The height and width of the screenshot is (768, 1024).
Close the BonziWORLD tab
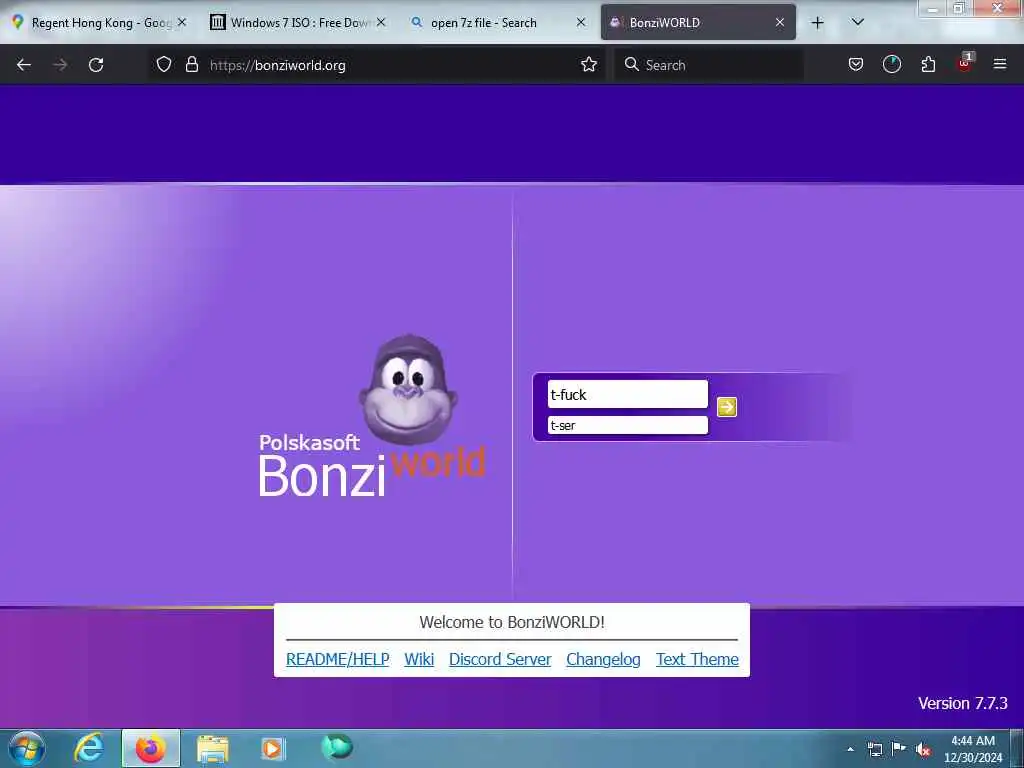click(x=780, y=22)
